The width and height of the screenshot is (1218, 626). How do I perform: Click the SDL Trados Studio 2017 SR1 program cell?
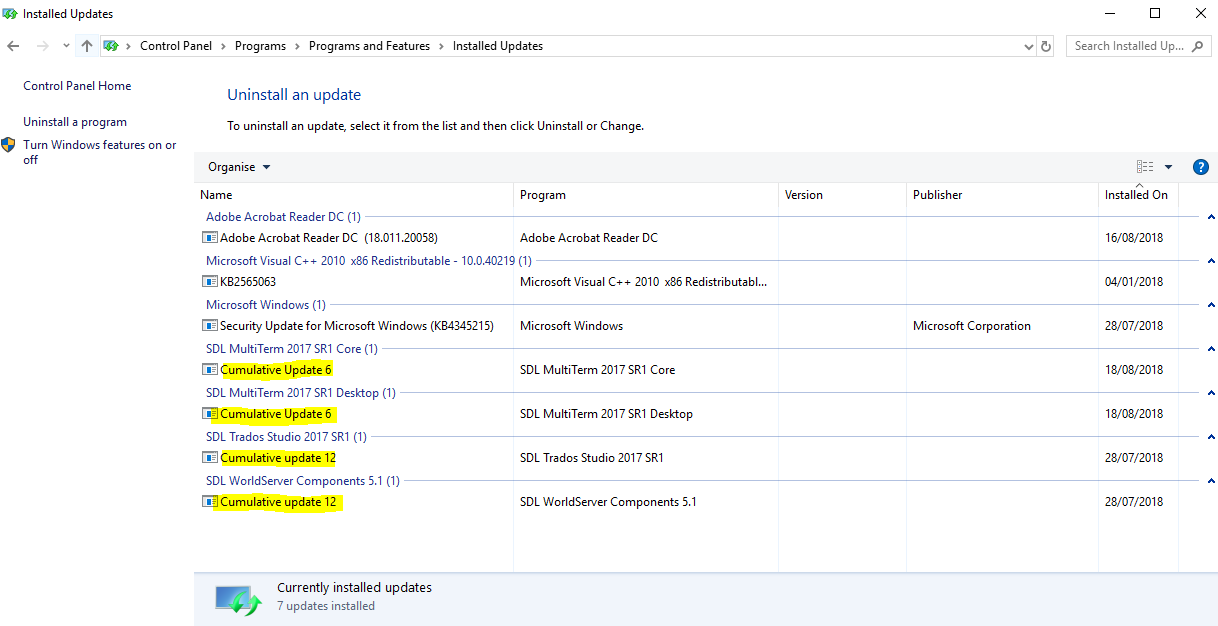pos(592,458)
